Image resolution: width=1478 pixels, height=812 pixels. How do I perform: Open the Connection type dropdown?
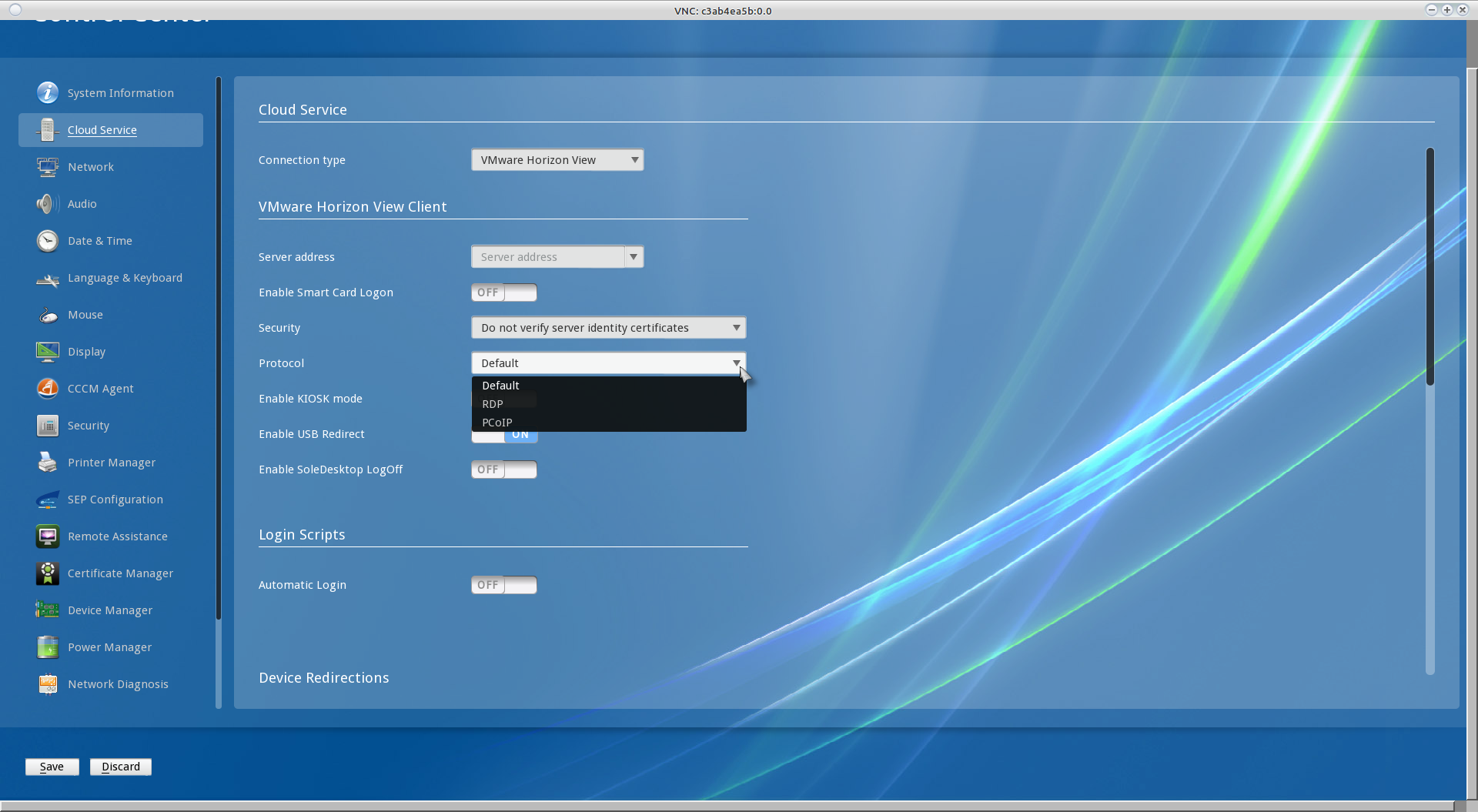557,160
